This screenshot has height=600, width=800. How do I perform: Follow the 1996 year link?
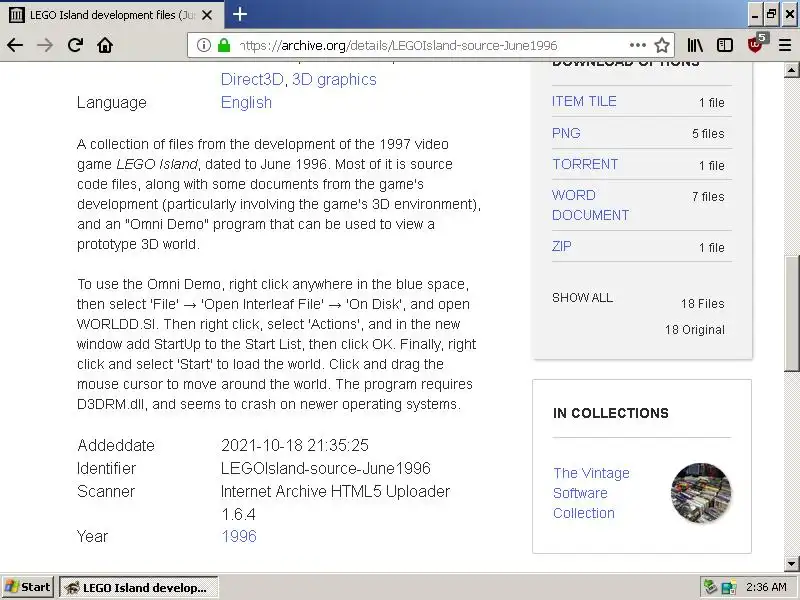[x=239, y=536]
